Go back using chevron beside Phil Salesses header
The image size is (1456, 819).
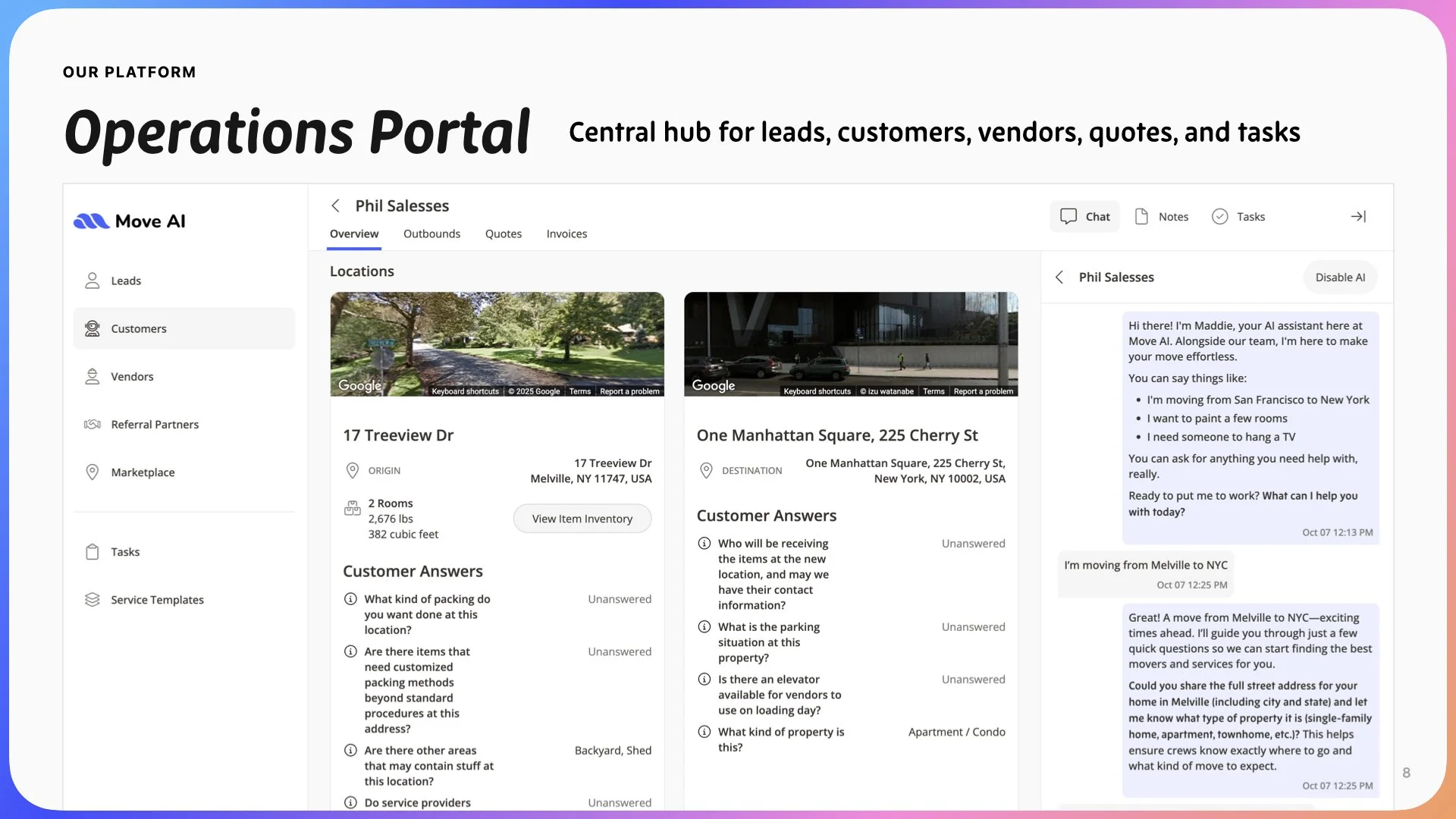(335, 206)
